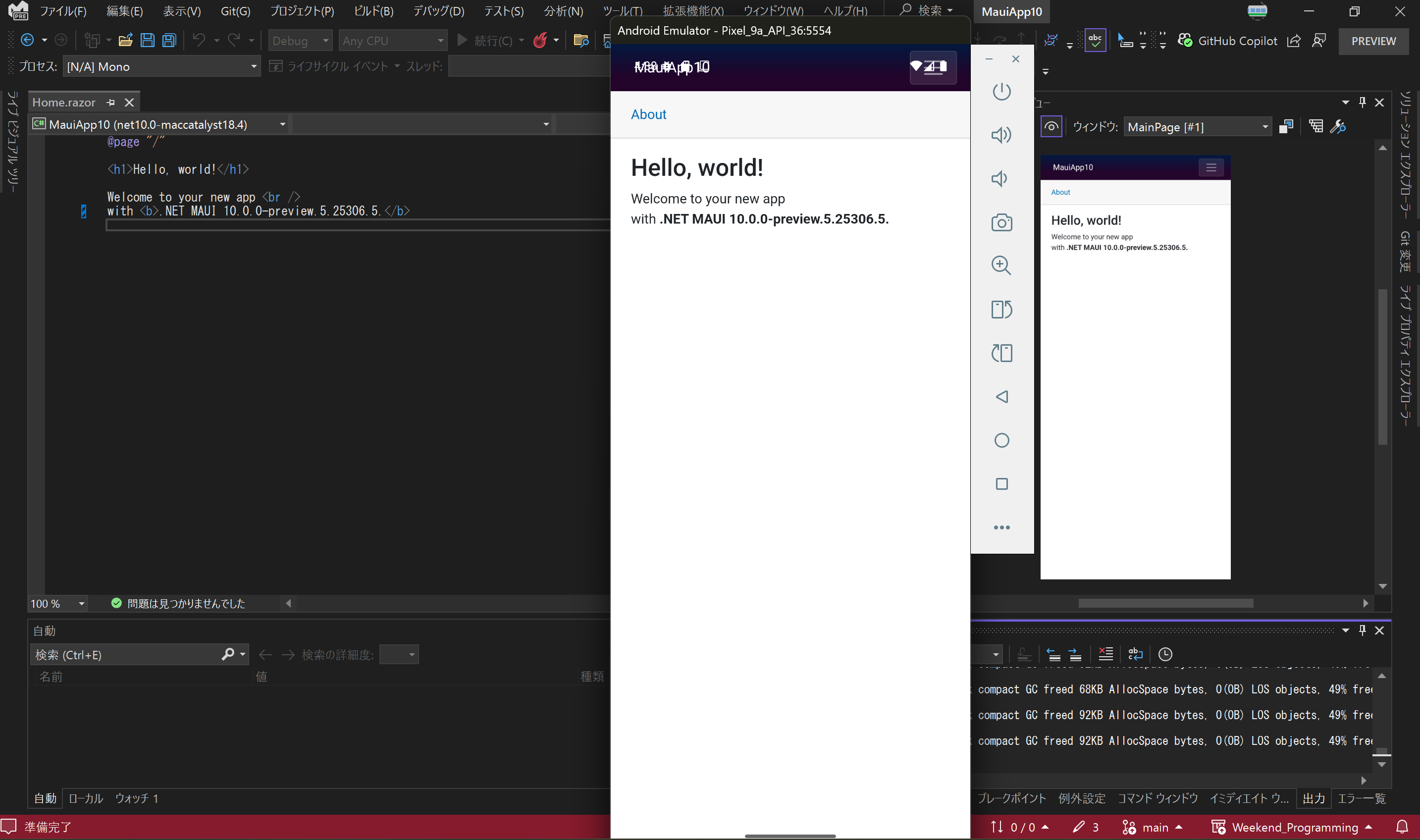The image size is (1420, 840).
Task: Click the About link in the emulator
Action: [x=648, y=114]
